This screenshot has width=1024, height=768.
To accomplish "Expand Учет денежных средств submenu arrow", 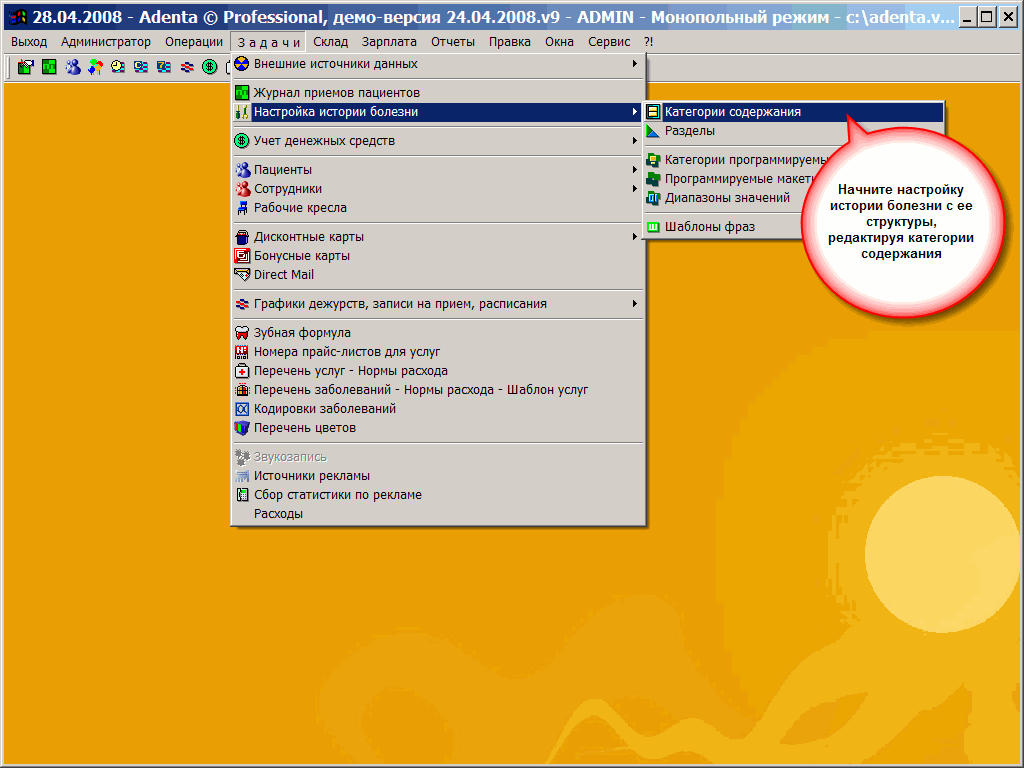I will click(634, 141).
